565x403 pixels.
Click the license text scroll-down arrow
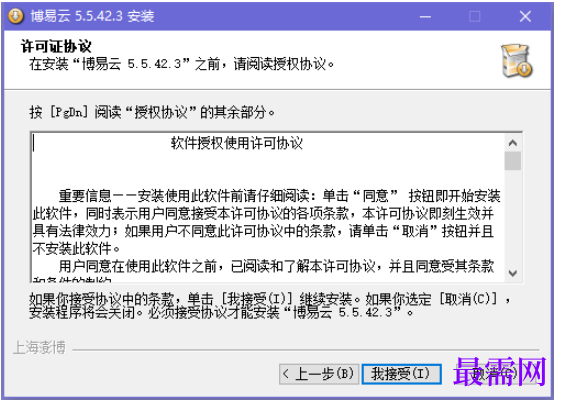tap(512, 273)
